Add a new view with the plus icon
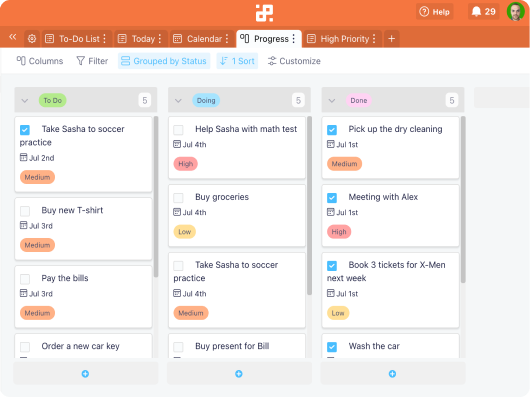The image size is (530, 397). pos(391,39)
